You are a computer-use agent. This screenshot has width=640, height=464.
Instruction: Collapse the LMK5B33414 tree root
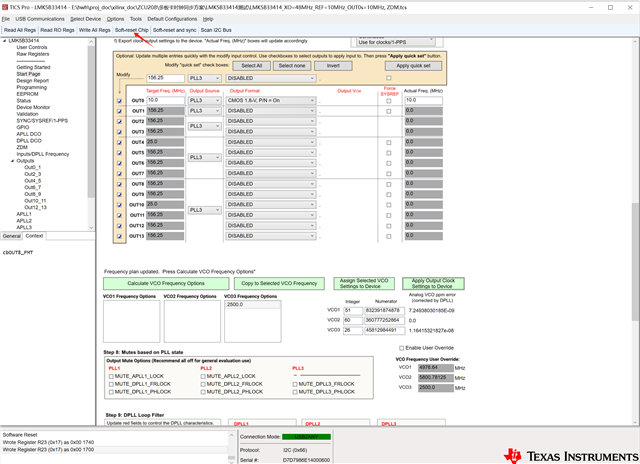click(4, 41)
